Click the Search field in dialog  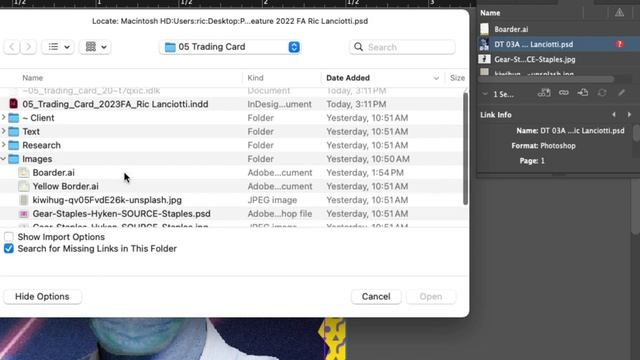tap(402, 47)
